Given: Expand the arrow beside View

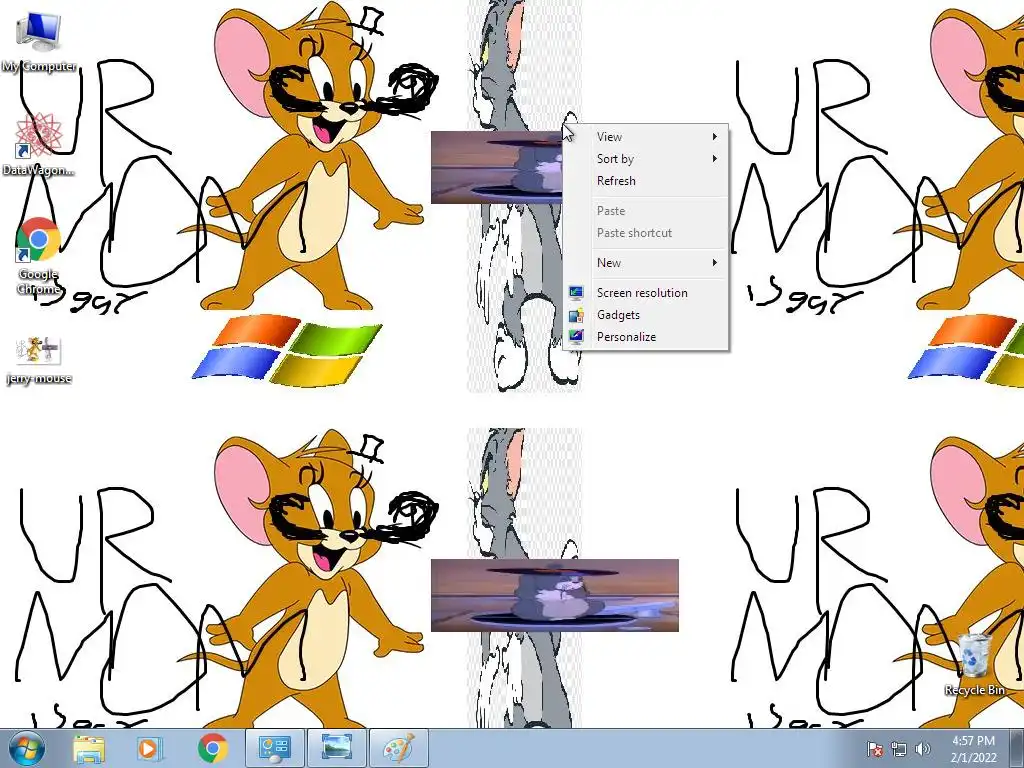Looking at the screenshot, I should [x=714, y=136].
